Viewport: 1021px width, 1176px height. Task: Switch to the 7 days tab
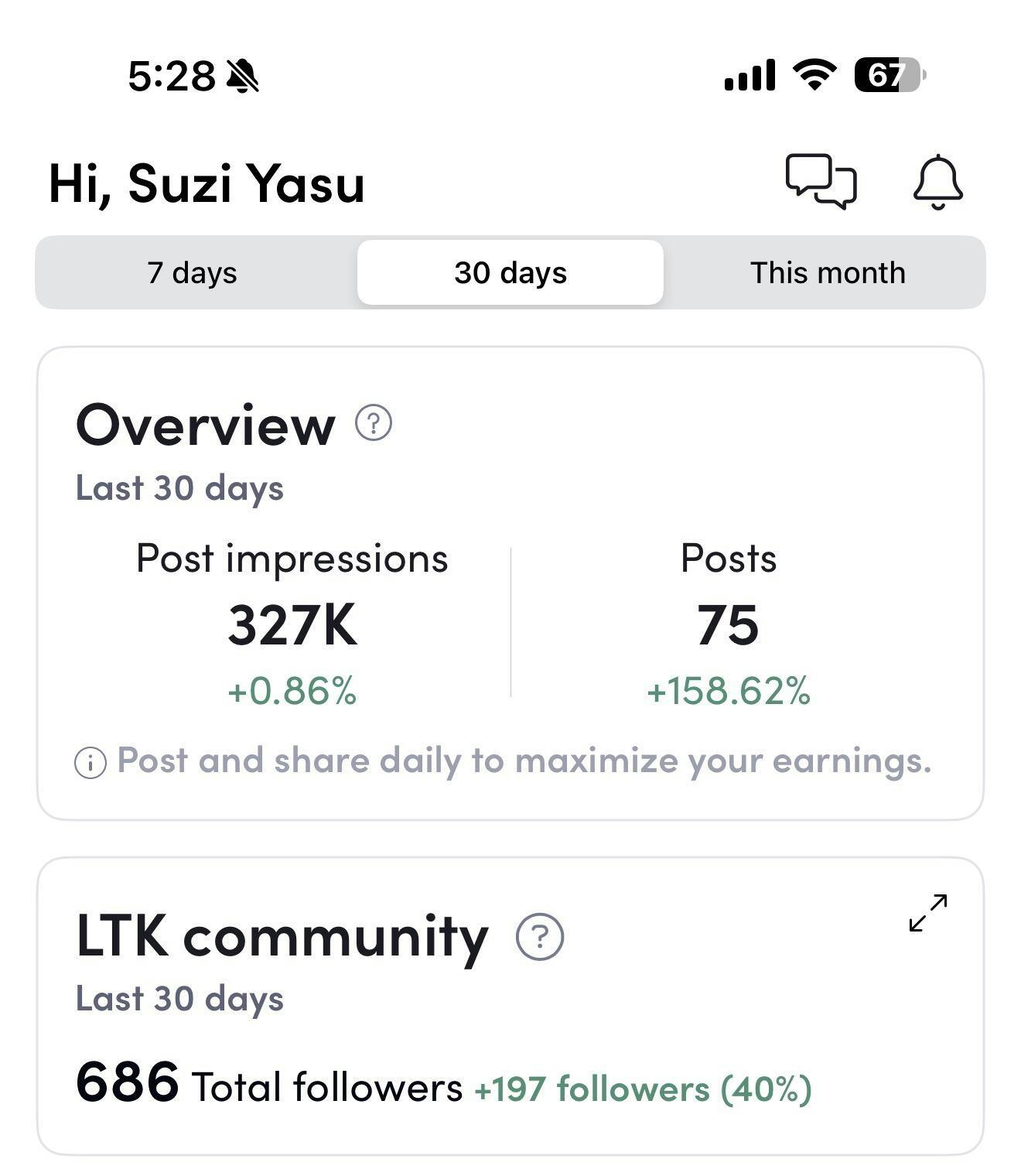[x=192, y=272]
